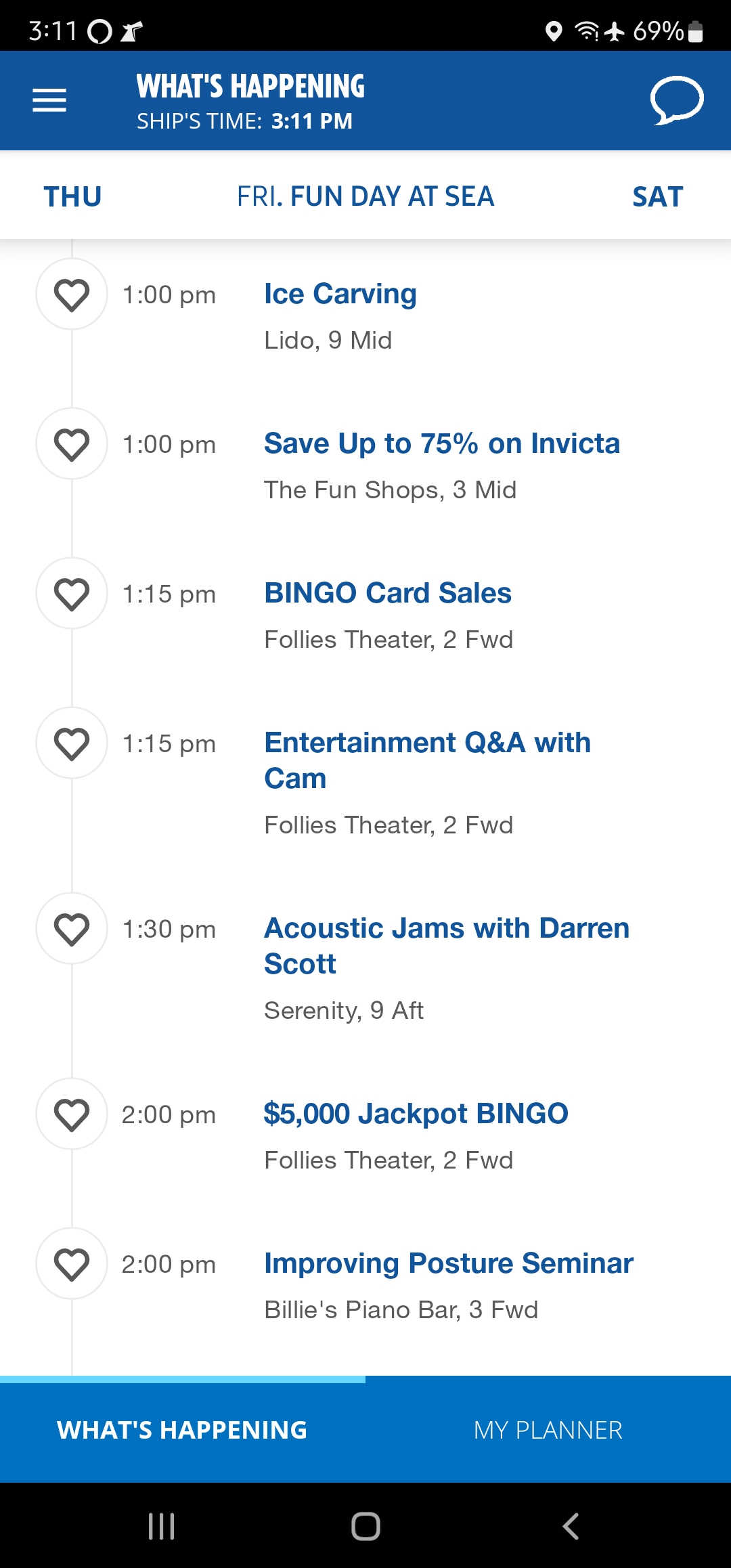Favorite the Ice Carving event

click(72, 295)
